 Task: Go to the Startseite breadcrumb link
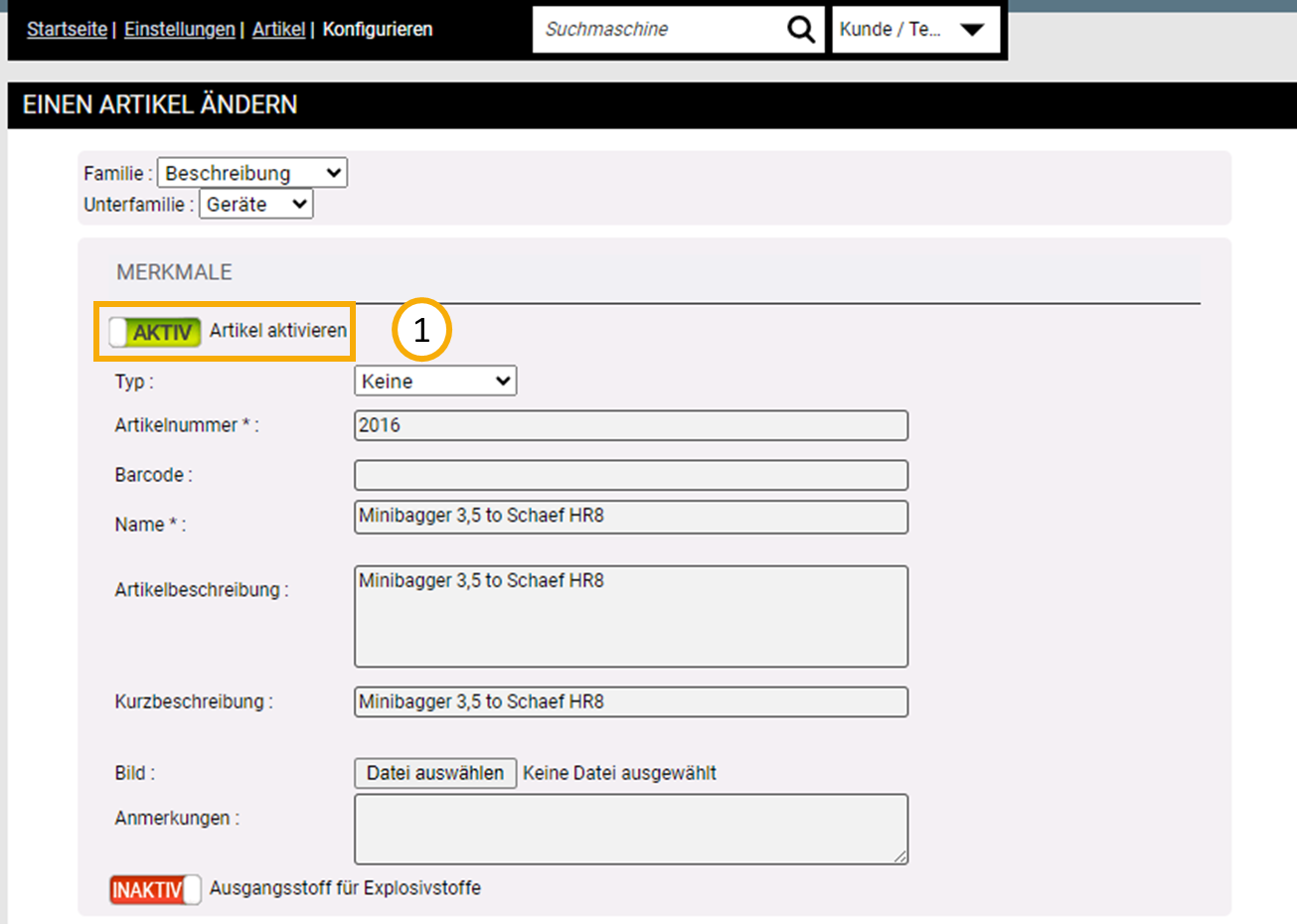(x=67, y=30)
